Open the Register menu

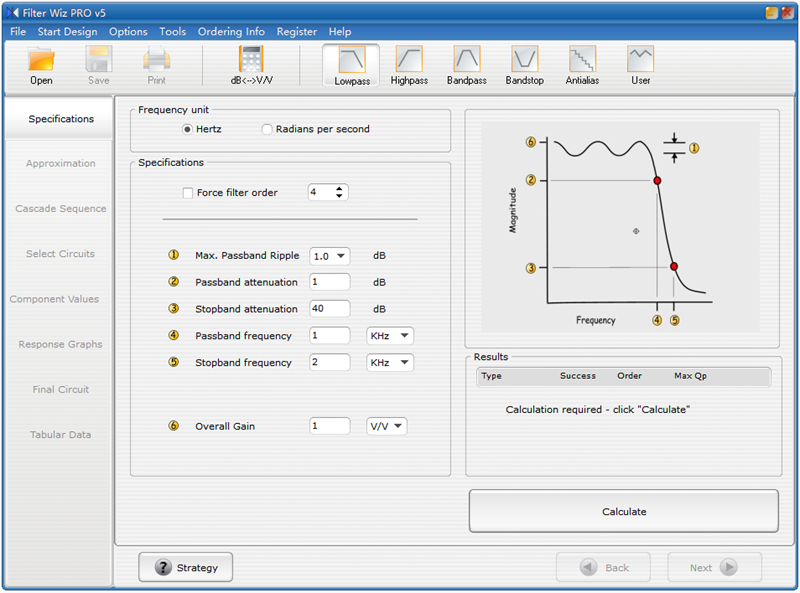click(296, 32)
